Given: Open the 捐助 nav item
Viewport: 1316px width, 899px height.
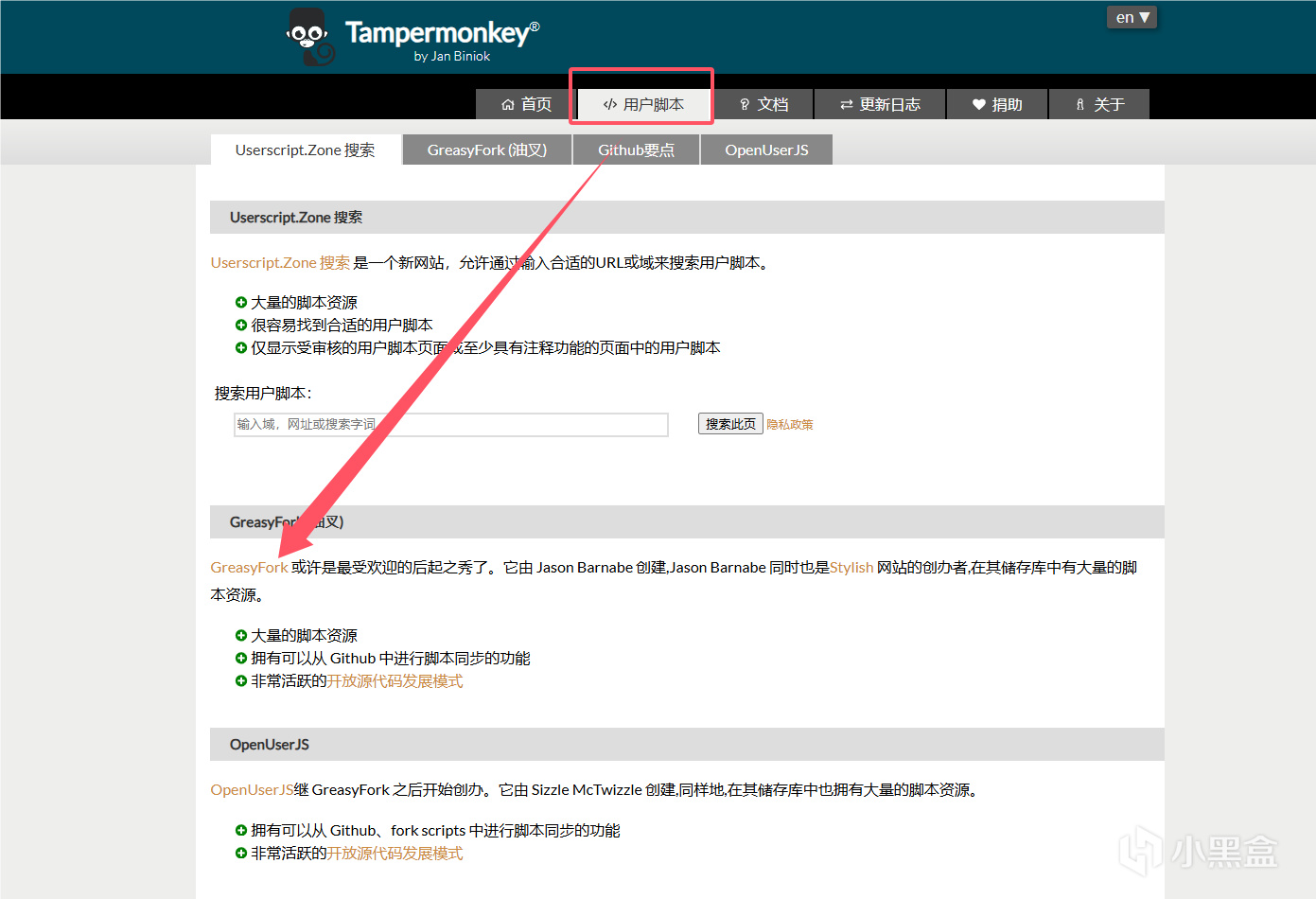Looking at the screenshot, I should coord(997,104).
